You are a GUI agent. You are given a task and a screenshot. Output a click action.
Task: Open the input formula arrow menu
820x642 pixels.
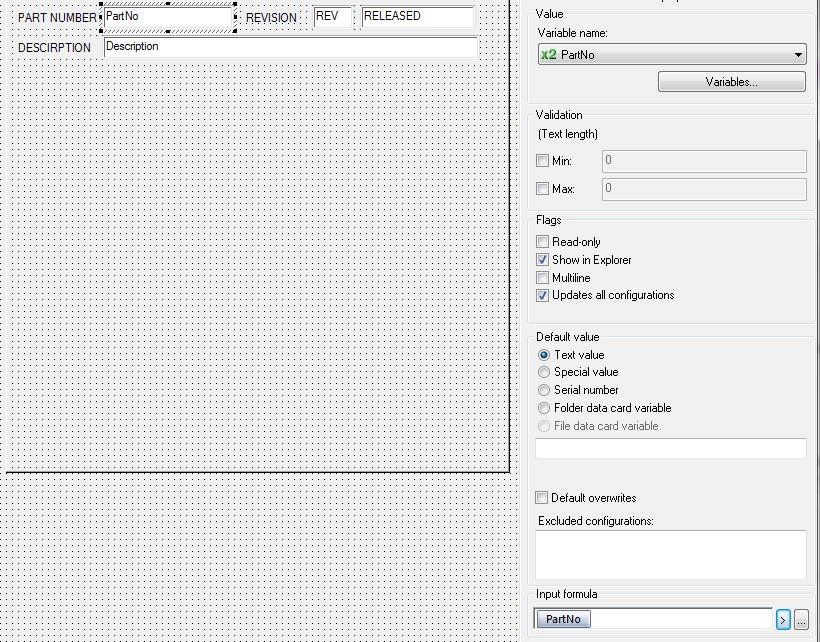click(783, 620)
